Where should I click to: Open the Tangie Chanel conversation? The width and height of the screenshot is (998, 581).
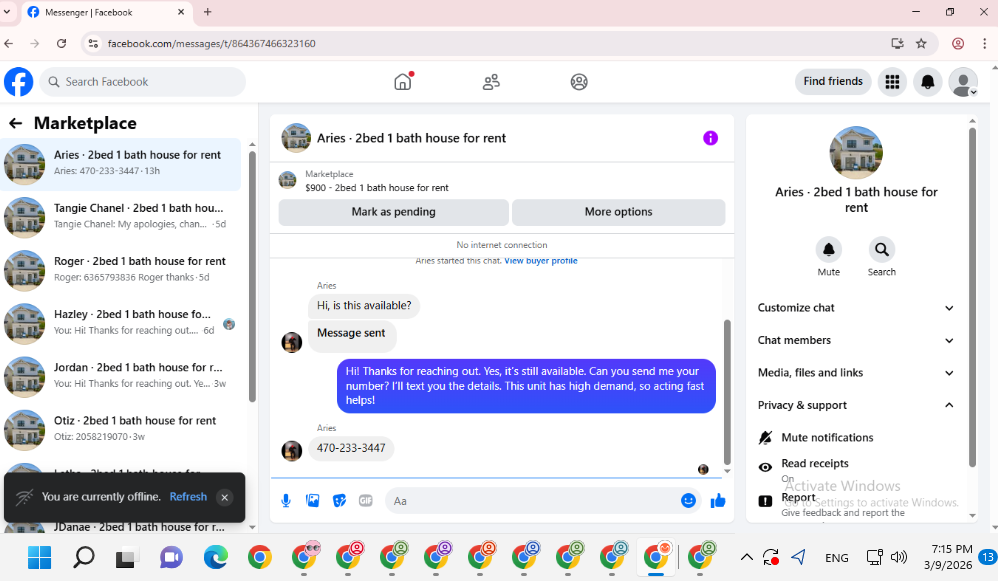pos(121,217)
